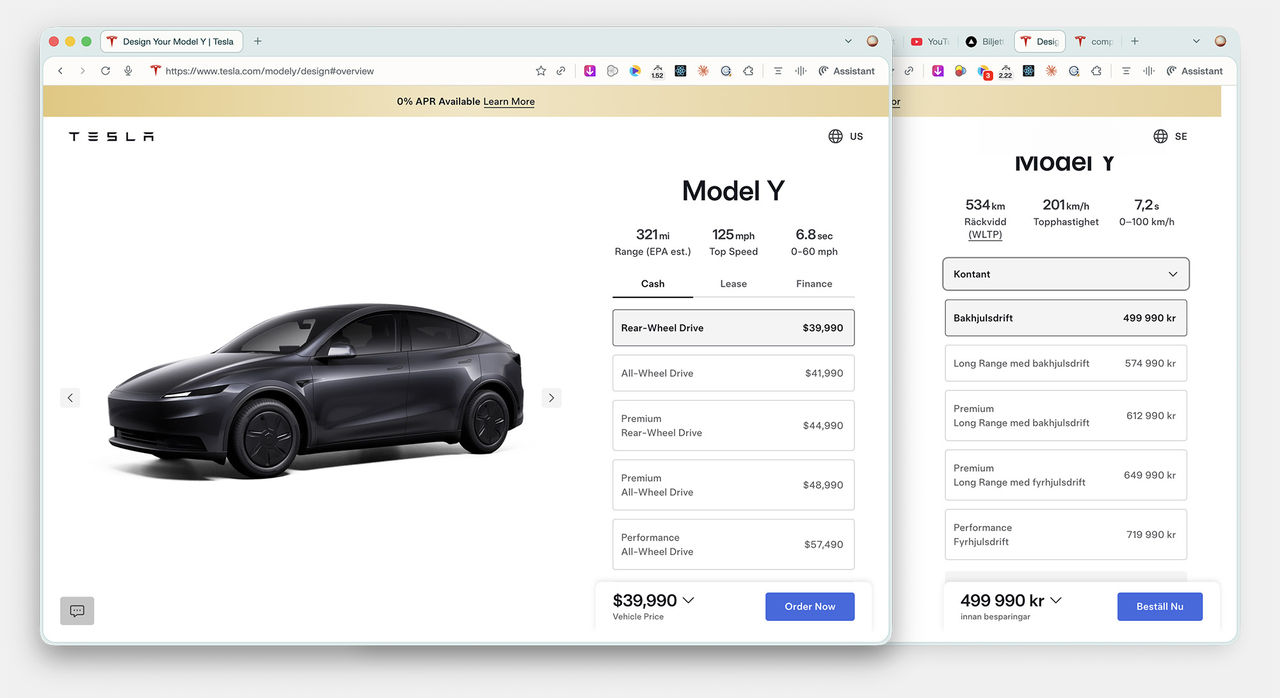
Task: Click the React DevTools icon in the back window
Action: click(x=1028, y=71)
